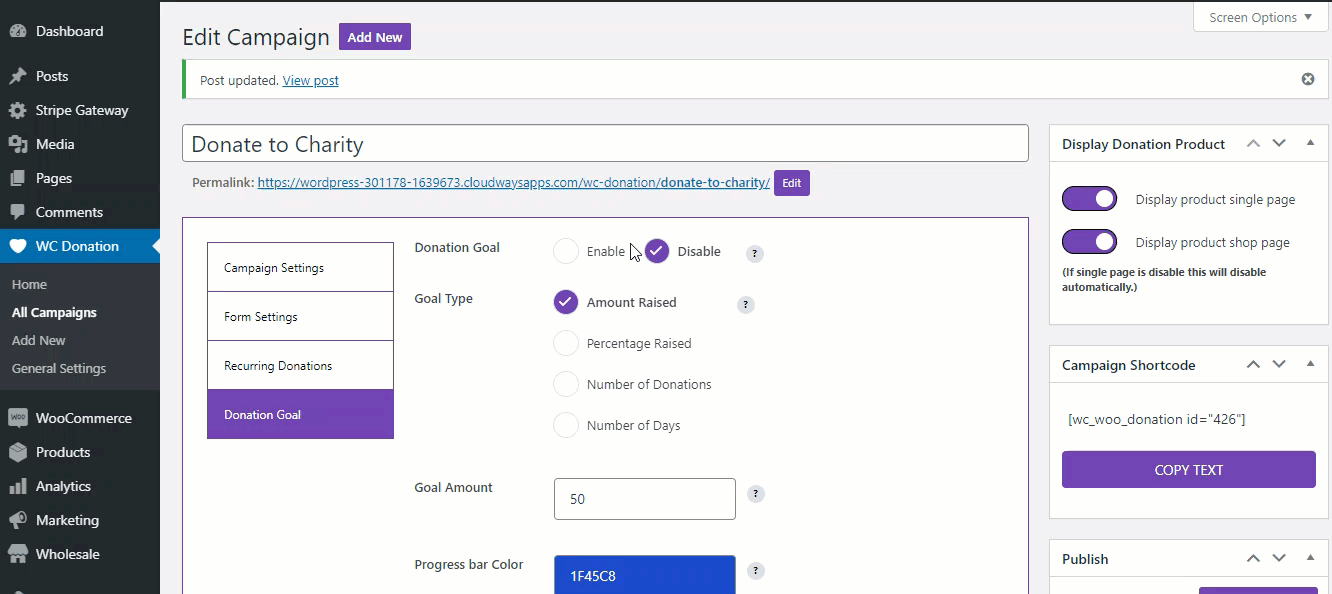Collapse the Campaign Shortcode panel
1332x594 pixels.
(x=1310, y=364)
